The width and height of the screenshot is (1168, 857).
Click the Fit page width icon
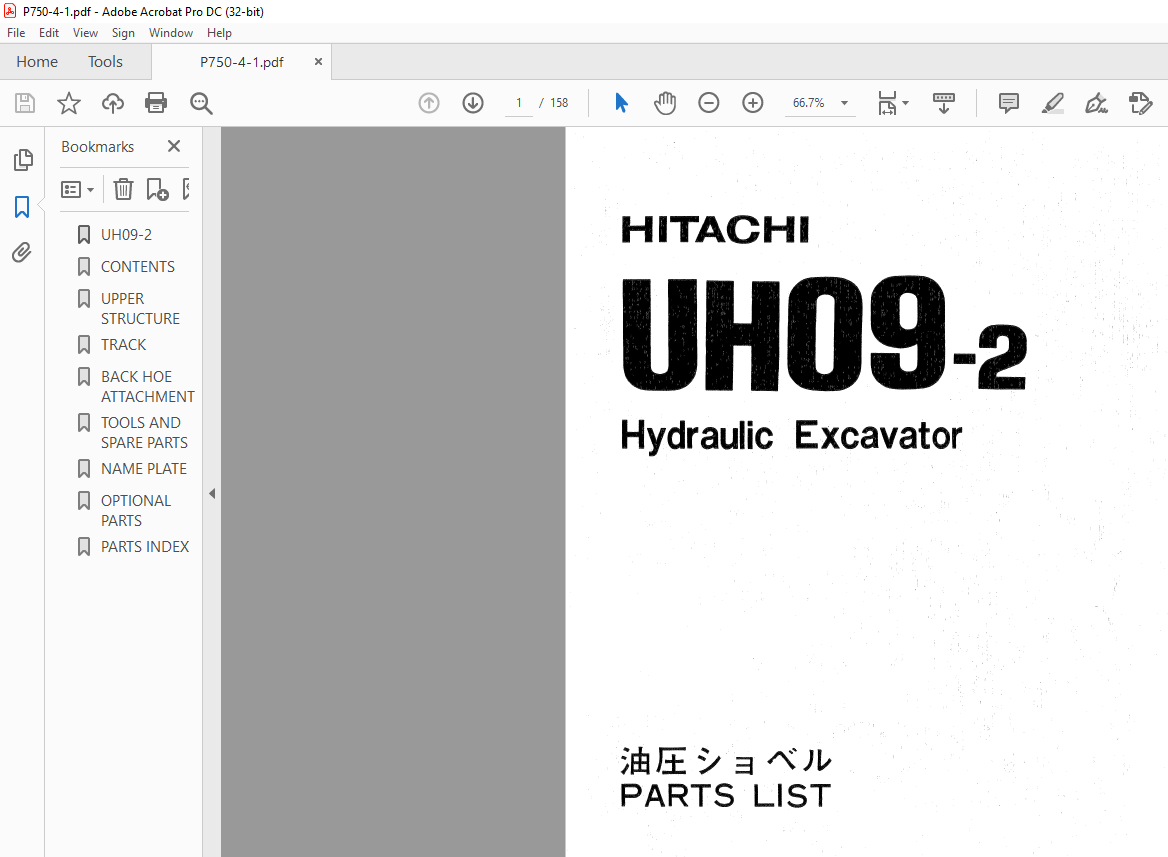(887, 103)
